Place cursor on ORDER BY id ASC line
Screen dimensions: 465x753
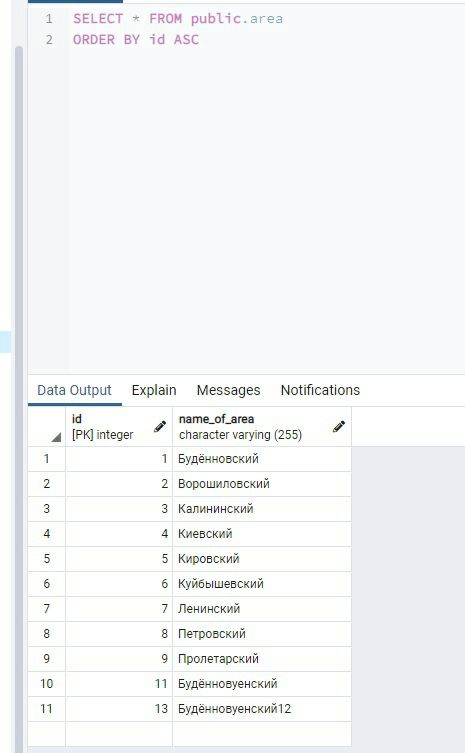(x=136, y=39)
